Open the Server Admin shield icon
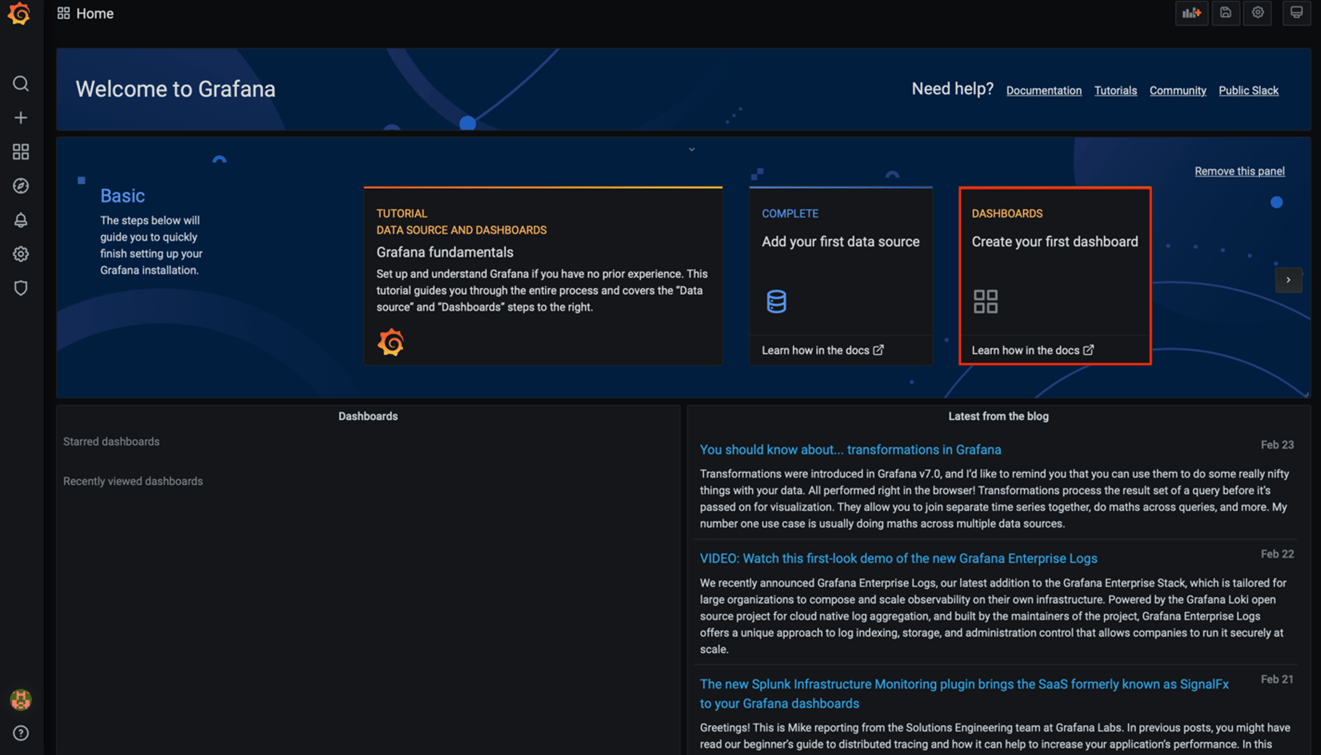This screenshot has height=755, width=1321. (20, 288)
